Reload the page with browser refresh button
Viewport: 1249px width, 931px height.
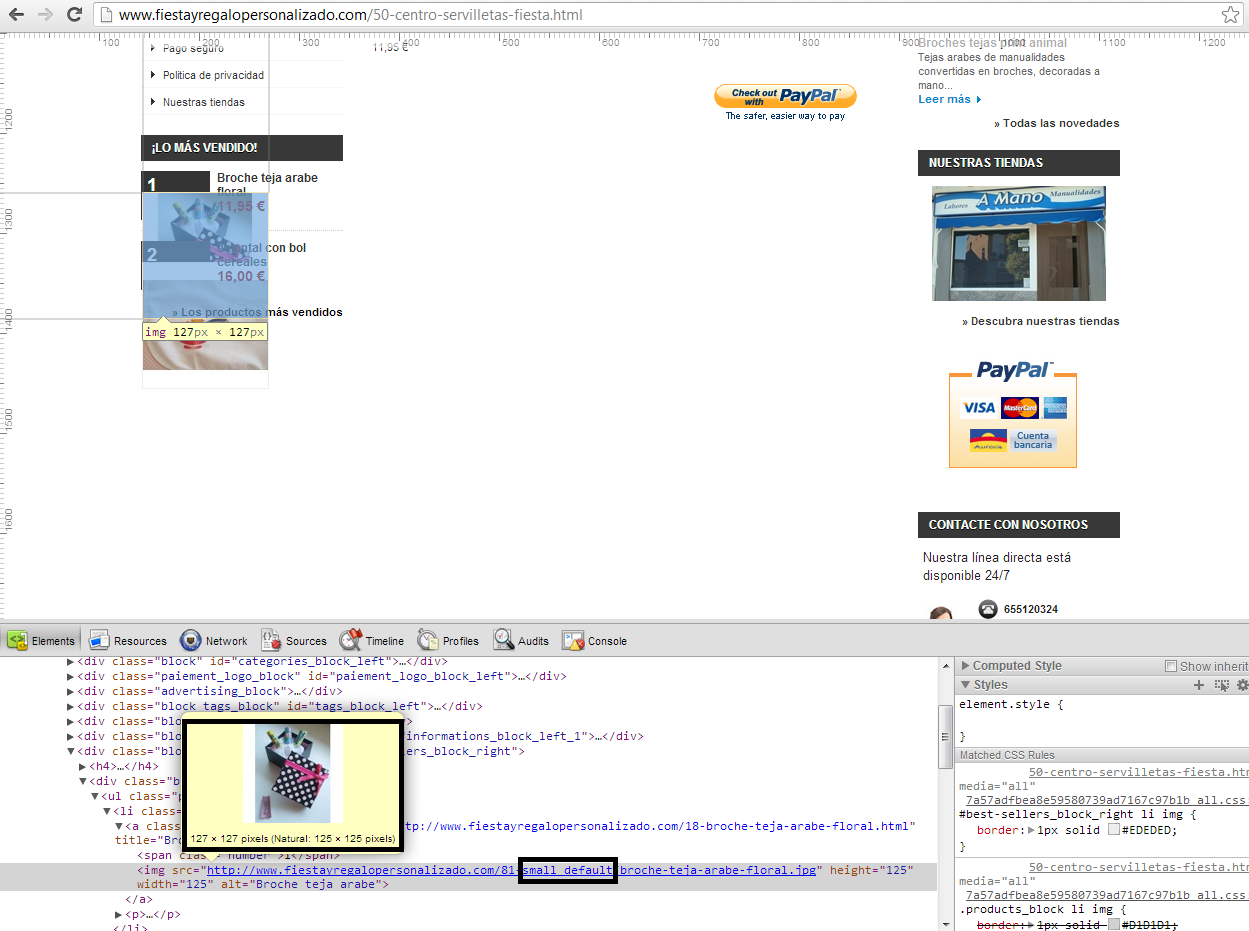click(74, 15)
